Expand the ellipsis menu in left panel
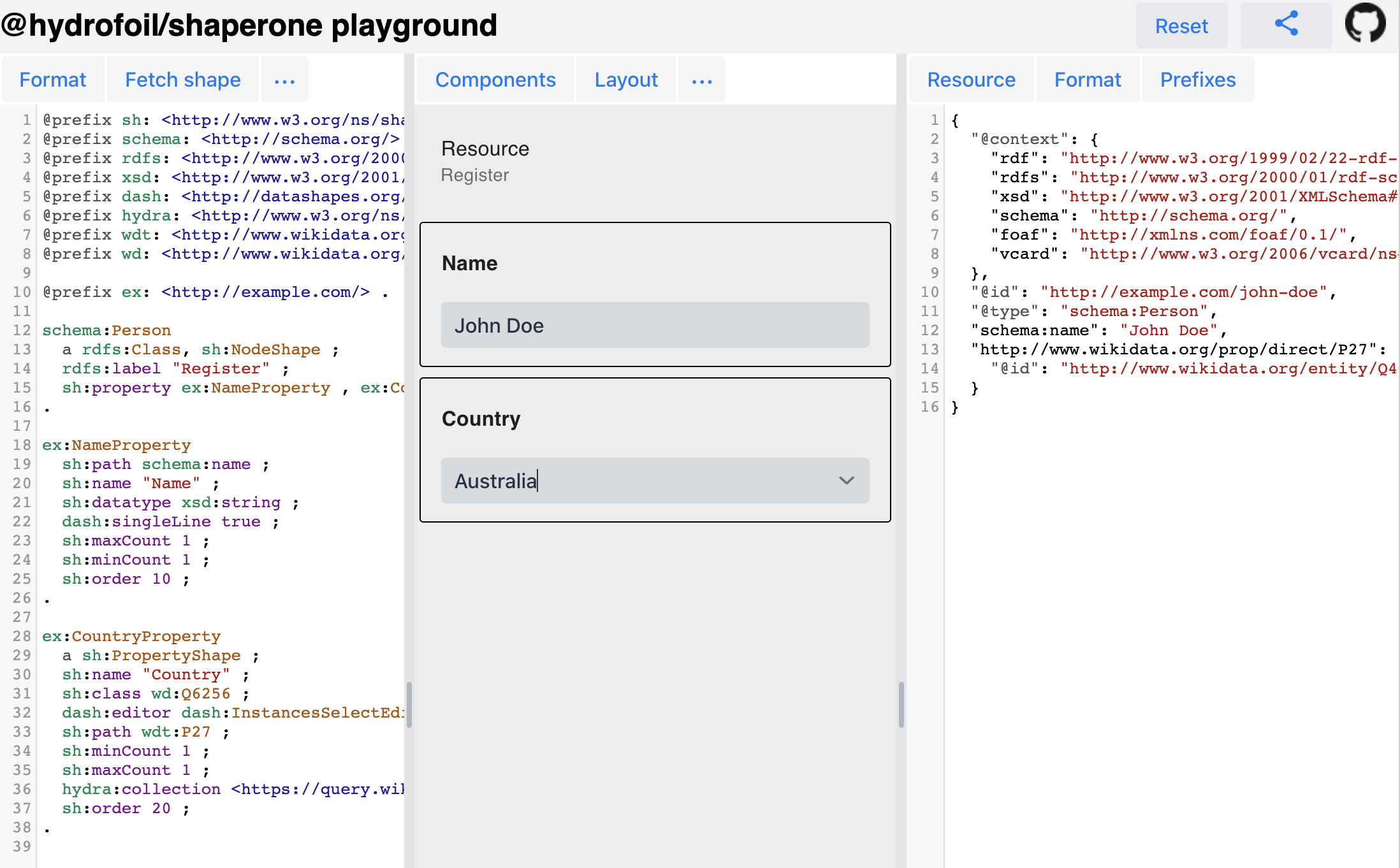This screenshot has height=868, width=1400. [285, 80]
